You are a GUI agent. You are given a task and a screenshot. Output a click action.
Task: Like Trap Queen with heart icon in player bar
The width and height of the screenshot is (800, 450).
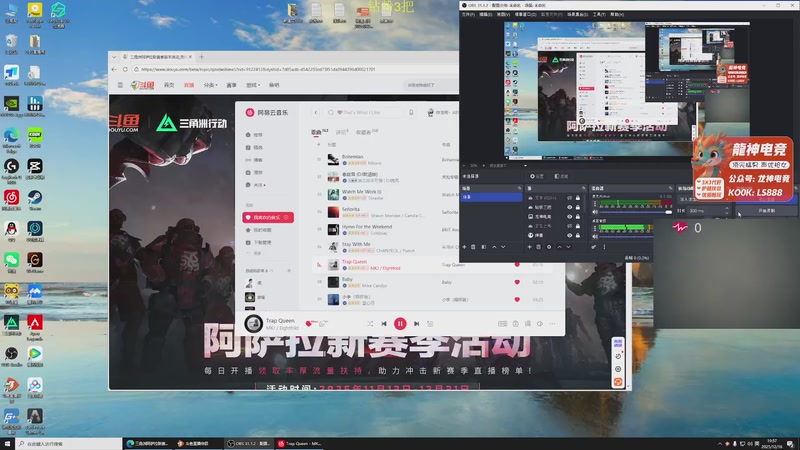click(308, 323)
